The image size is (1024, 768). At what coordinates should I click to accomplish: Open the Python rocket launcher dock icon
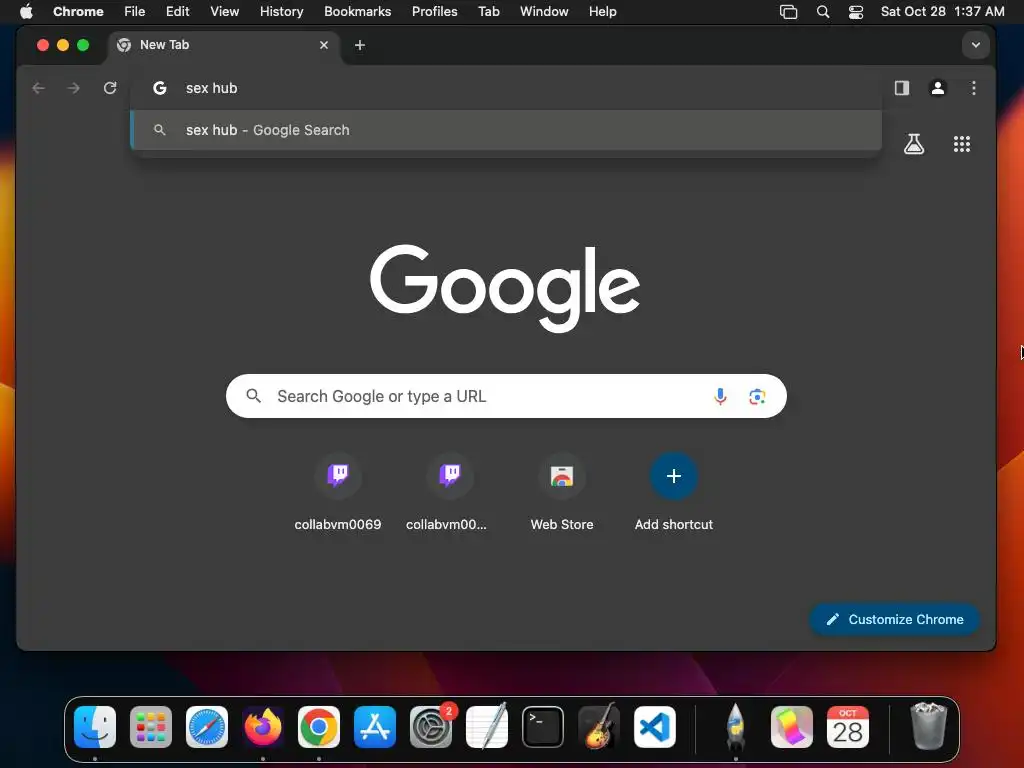pos(735,727)
